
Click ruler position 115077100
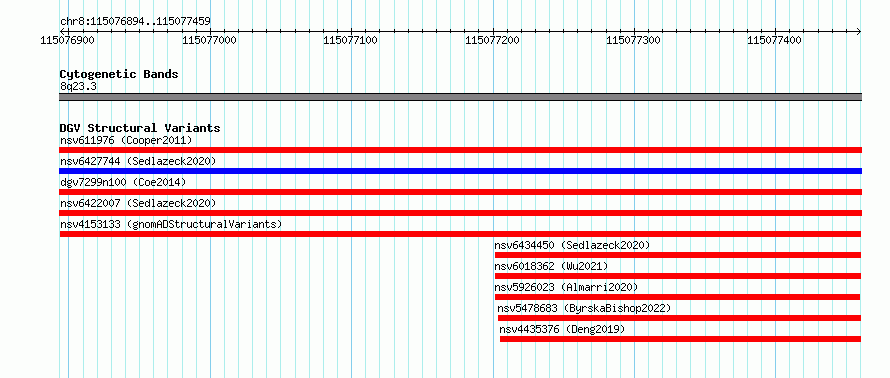351,40
